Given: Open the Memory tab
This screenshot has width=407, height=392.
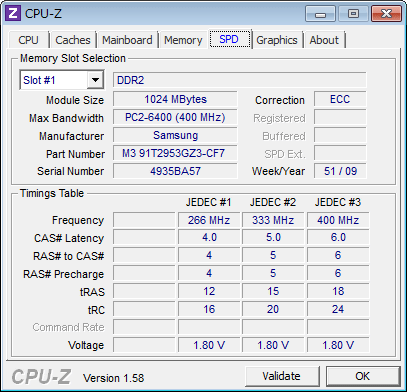Looking at the screenshot, I should click(x=183, y=40).
